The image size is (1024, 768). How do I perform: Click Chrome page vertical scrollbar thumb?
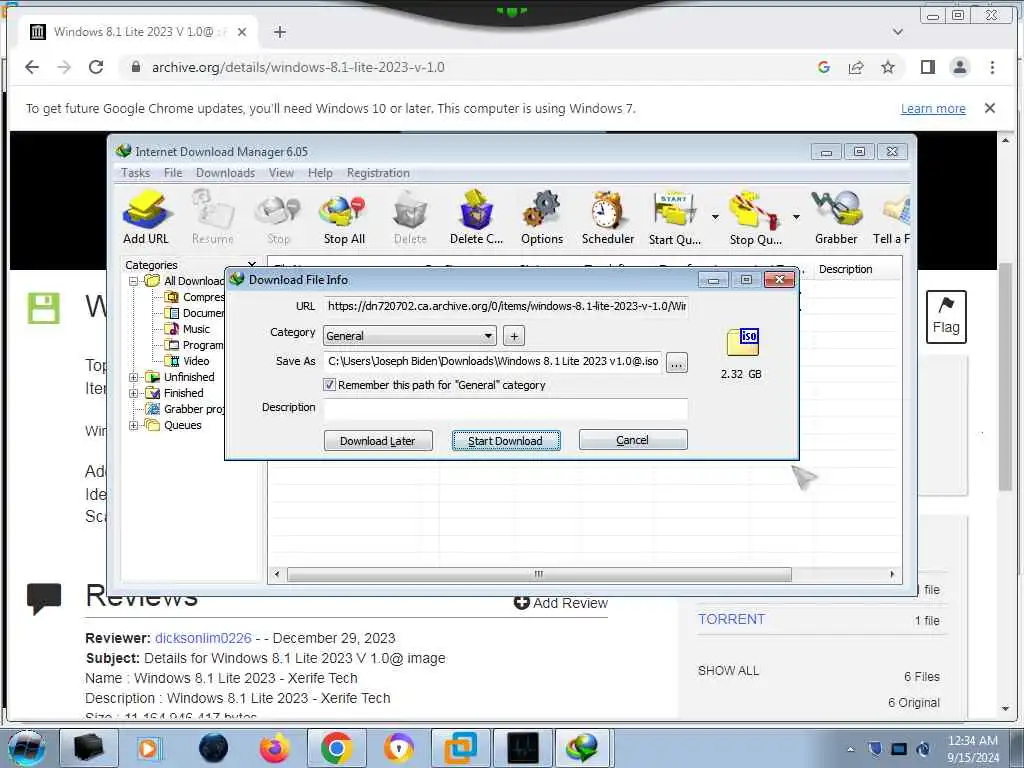tap(1006, 379)
